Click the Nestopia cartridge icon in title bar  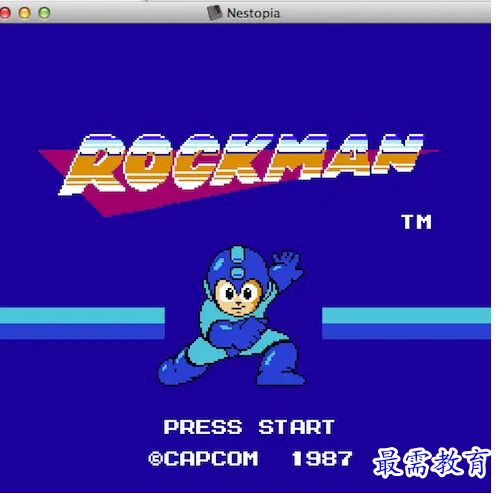tap(214, 13)
